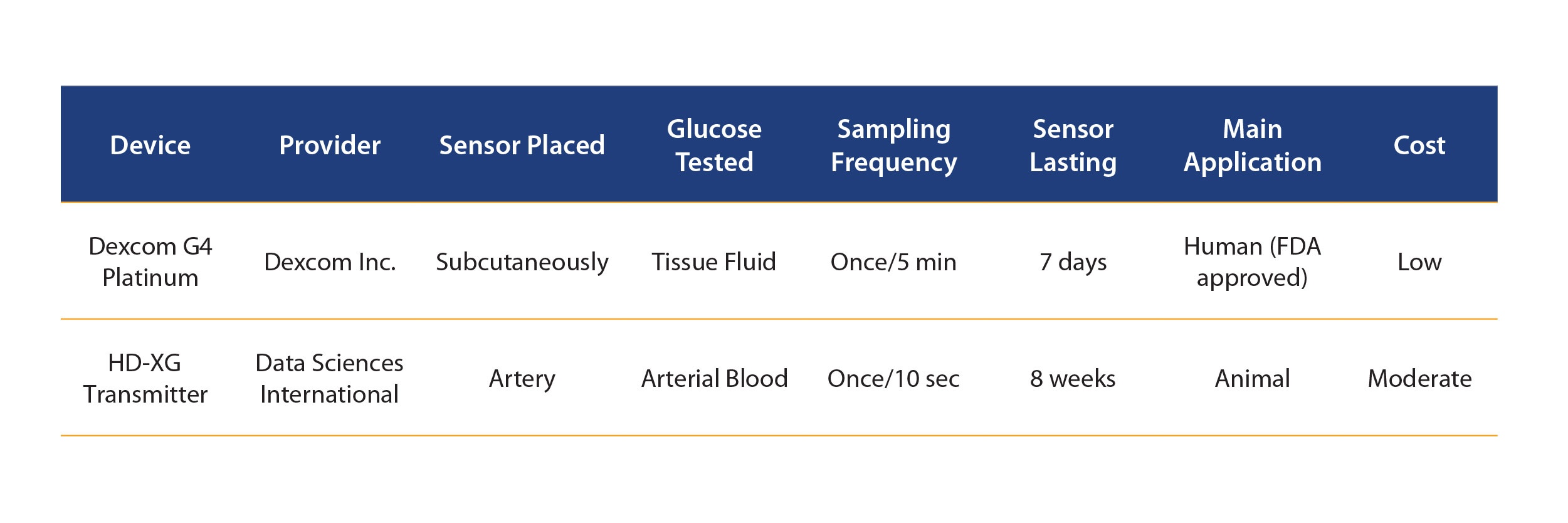This screenshot has width=1568, height=523.
Task: Select the Cost column header
Action: point(1419,145)
